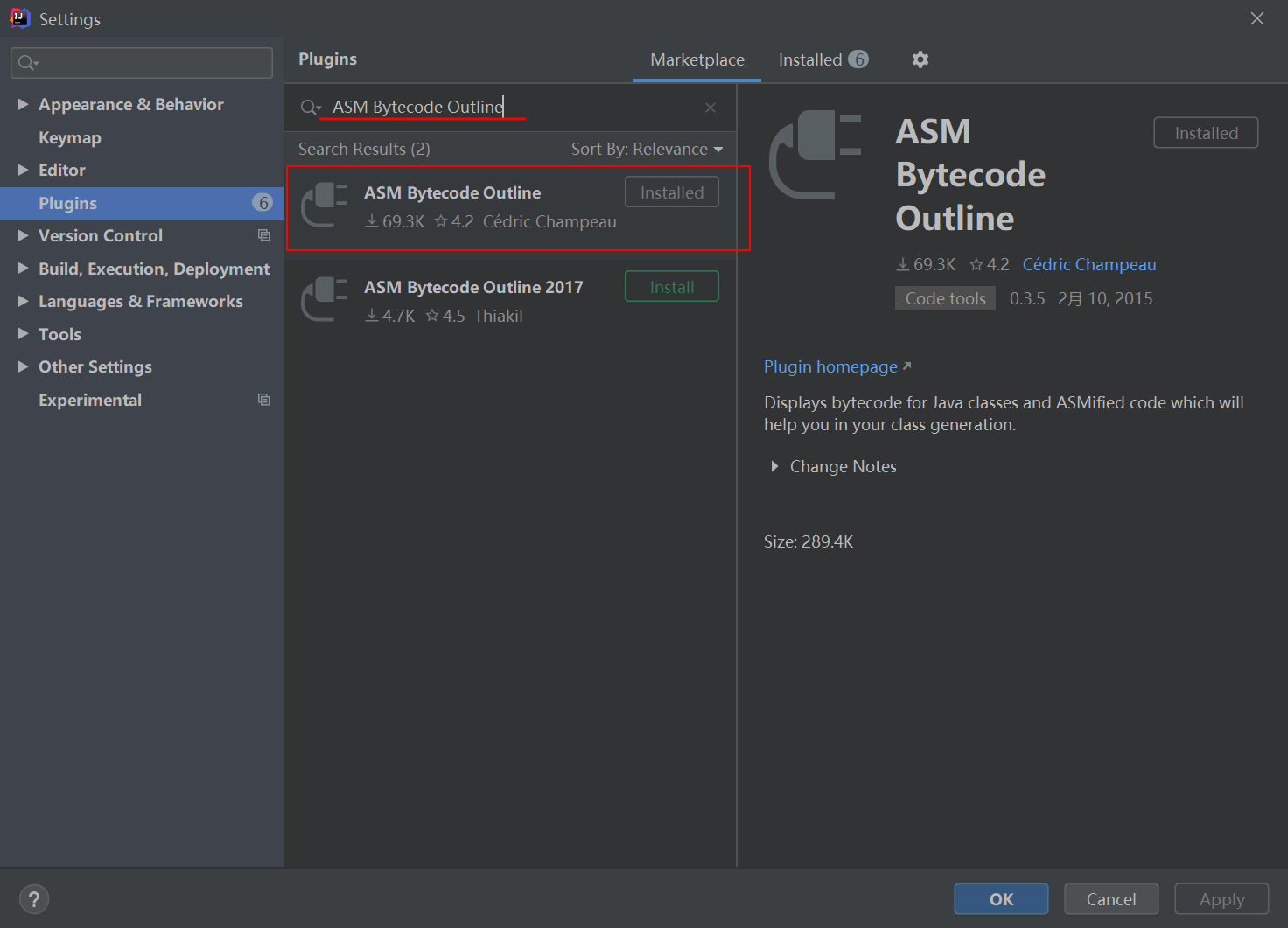Click the project-level icon beside Experimental

pos(263,400)
